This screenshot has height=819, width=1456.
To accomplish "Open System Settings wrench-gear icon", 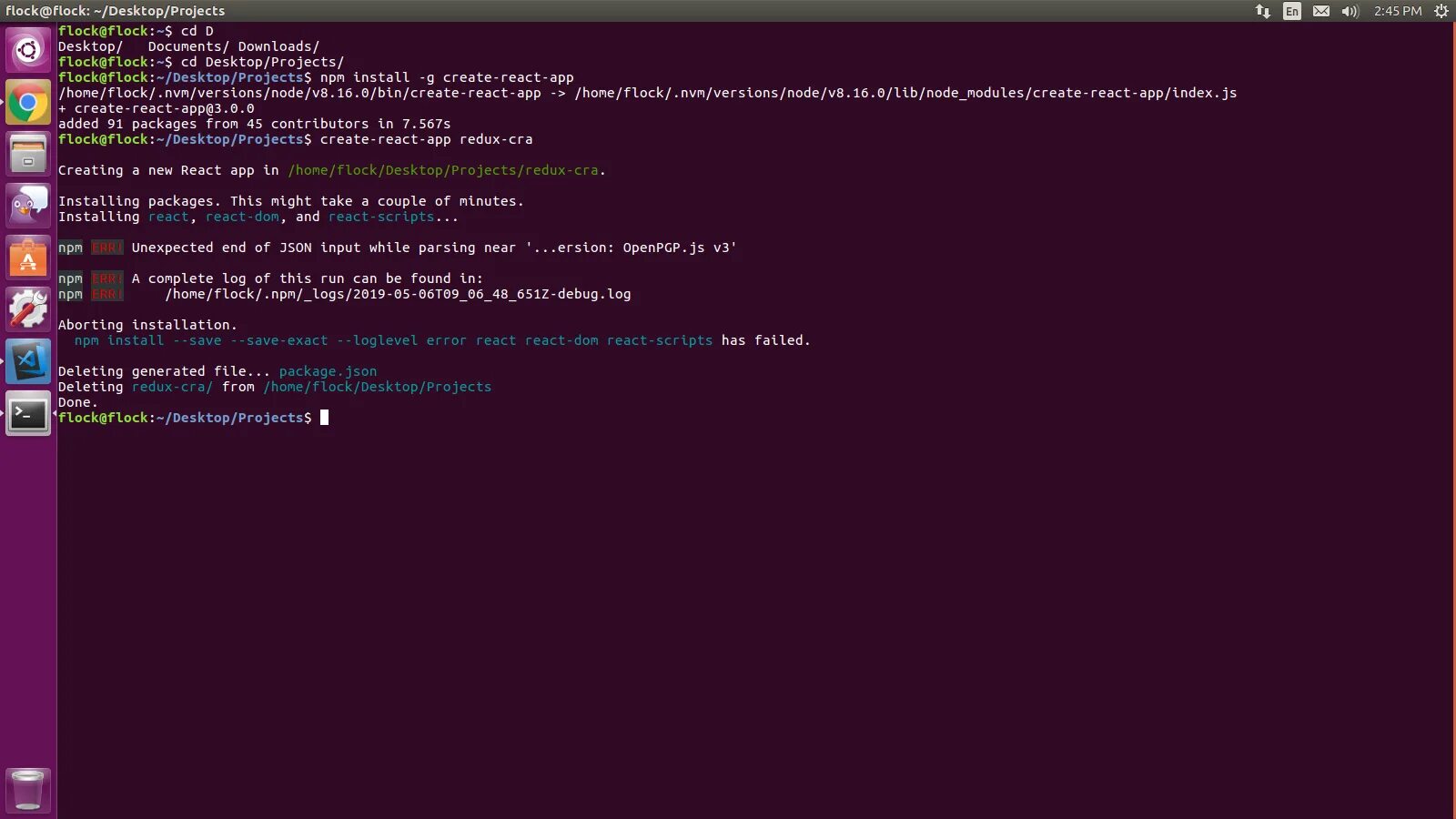I will [x=28, y=309].
